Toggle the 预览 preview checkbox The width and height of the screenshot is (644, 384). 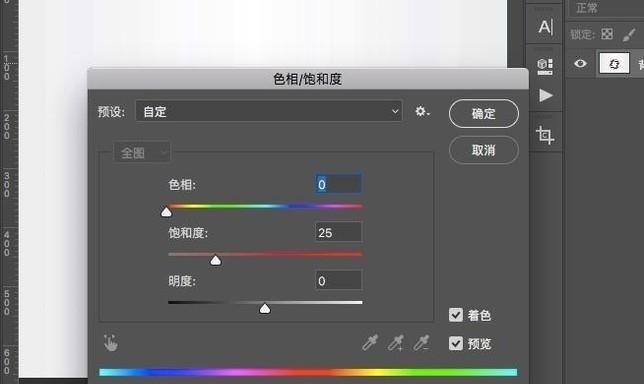click(456, 343)
